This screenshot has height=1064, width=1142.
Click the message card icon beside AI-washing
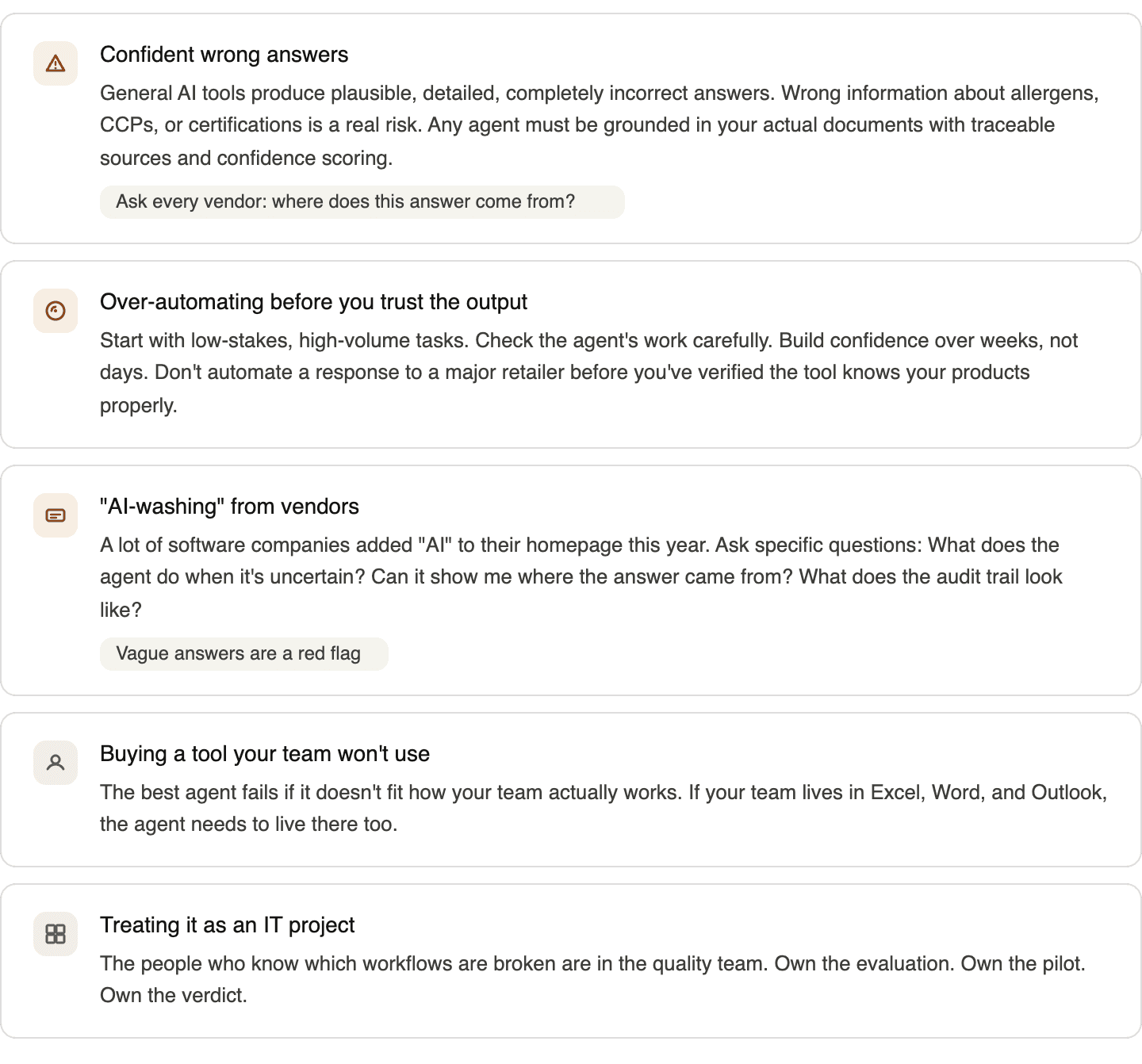point(56,515)
